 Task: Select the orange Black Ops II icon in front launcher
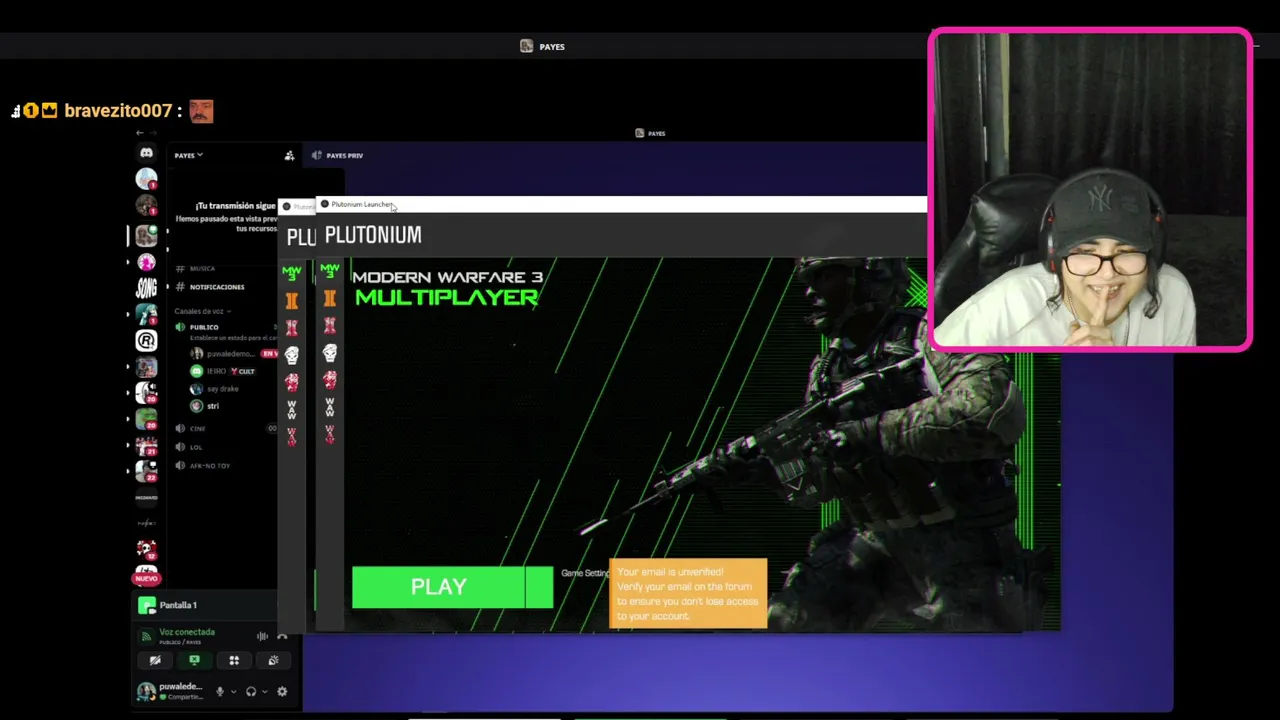pos(329,298)
